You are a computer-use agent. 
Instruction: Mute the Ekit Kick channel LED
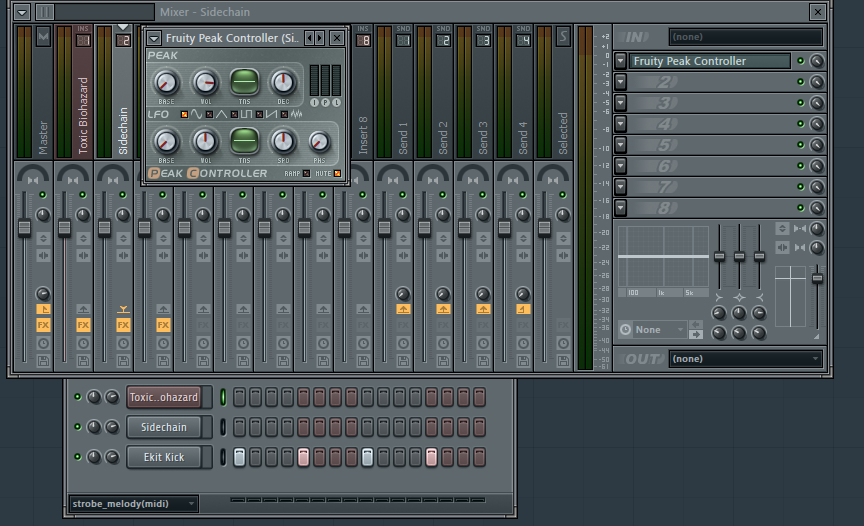78,457
